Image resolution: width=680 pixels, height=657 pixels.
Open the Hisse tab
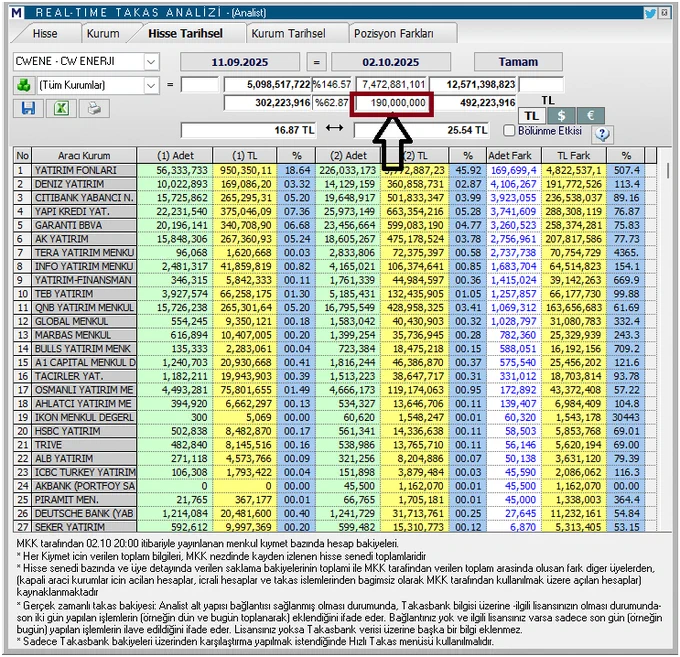coord(45,33)
